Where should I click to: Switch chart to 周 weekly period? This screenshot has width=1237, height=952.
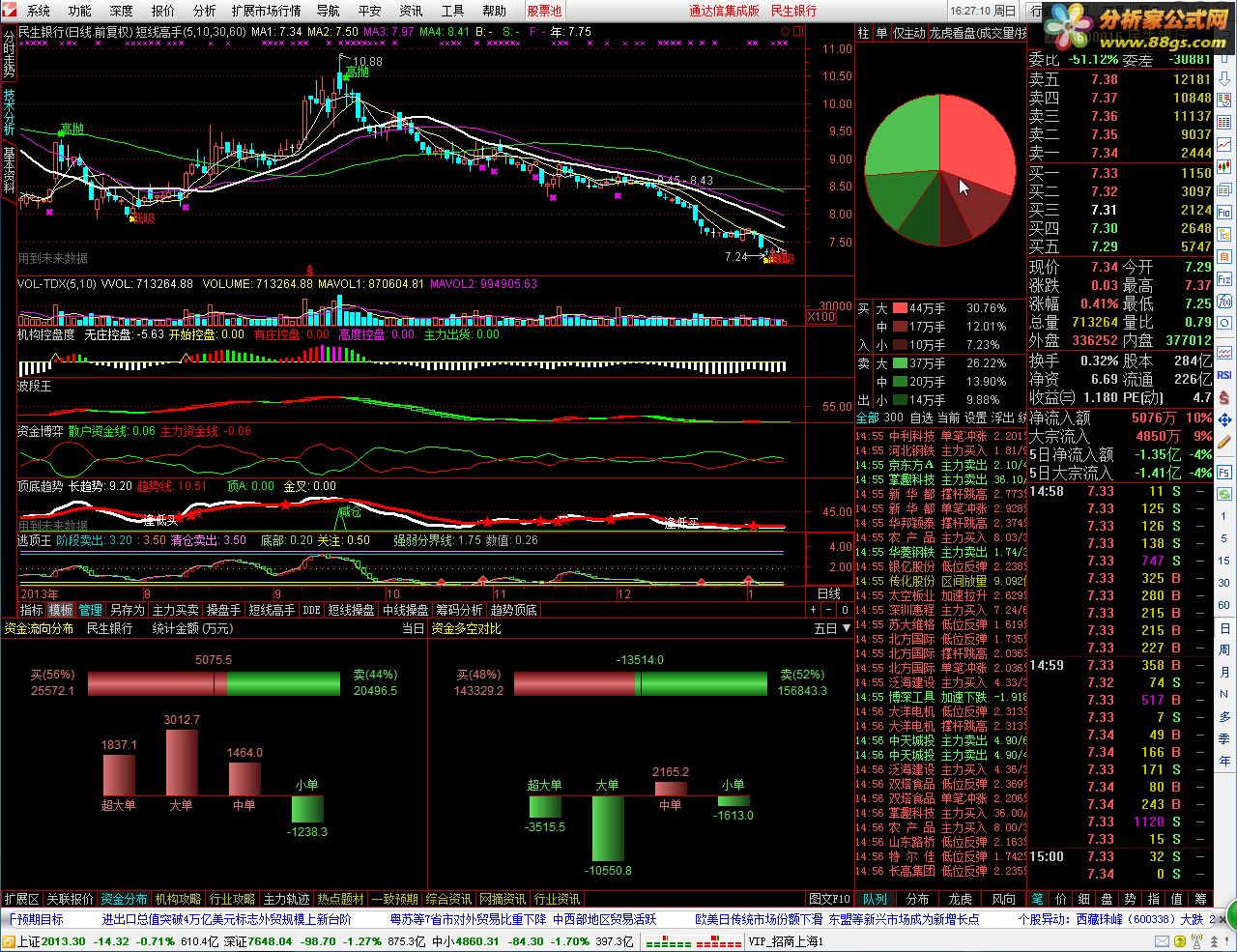[x=1224, y=649]
